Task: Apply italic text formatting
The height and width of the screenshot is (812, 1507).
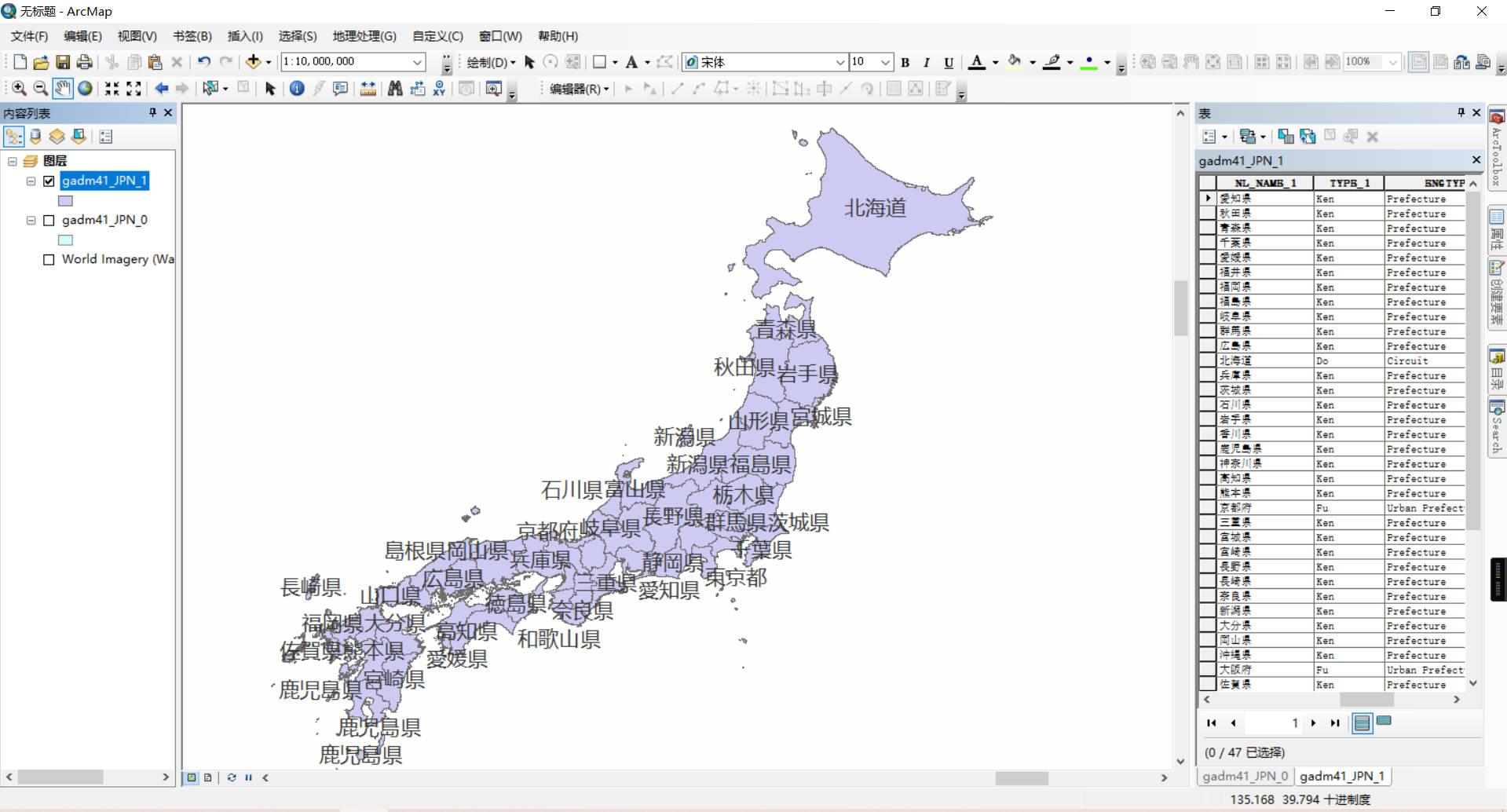Action: pos(927,62)
